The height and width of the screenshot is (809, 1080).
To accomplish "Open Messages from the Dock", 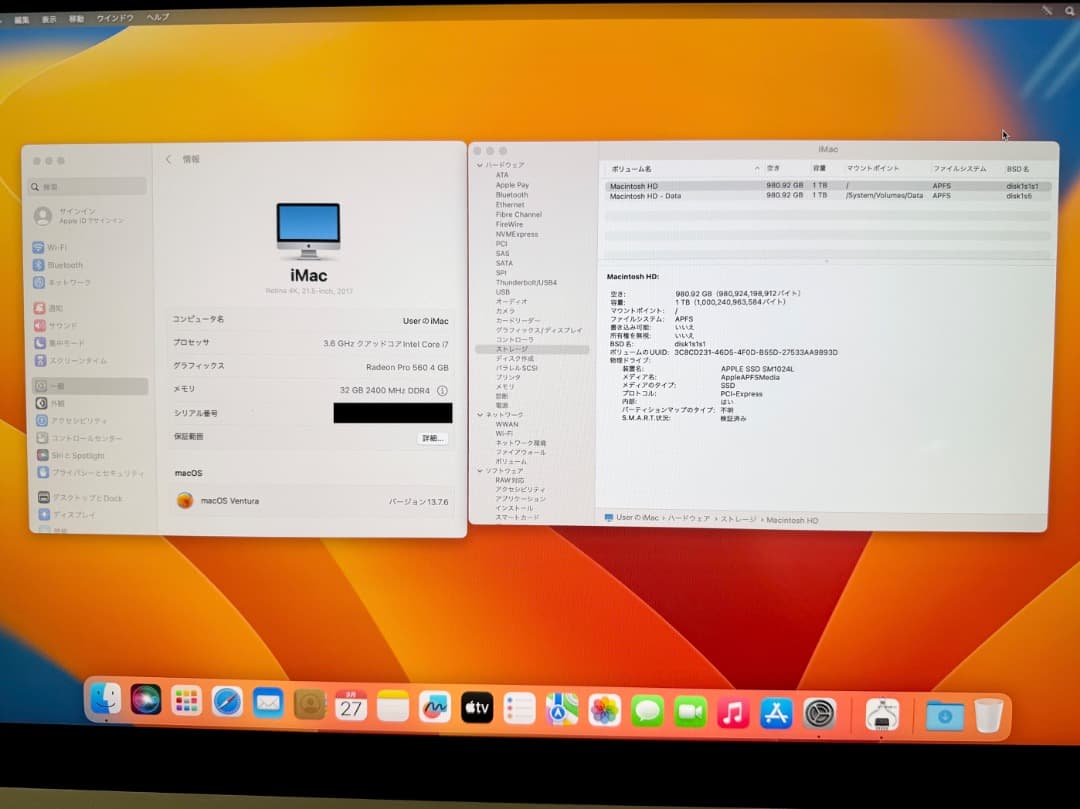I will tap(647, 712).
